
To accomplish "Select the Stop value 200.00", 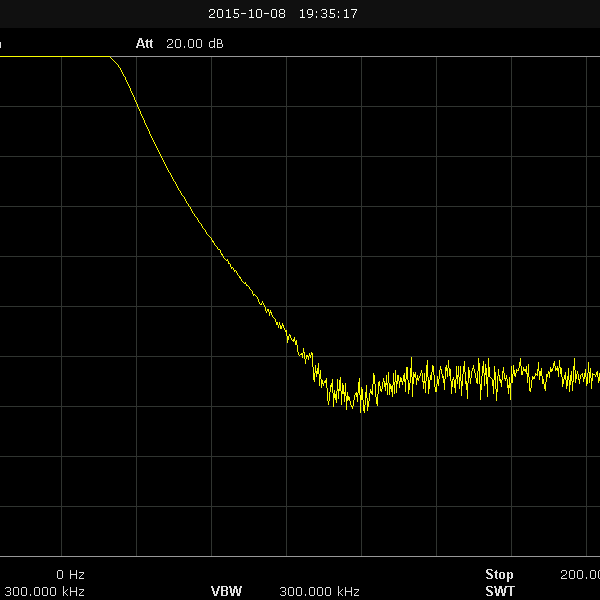I will (579, 574).
